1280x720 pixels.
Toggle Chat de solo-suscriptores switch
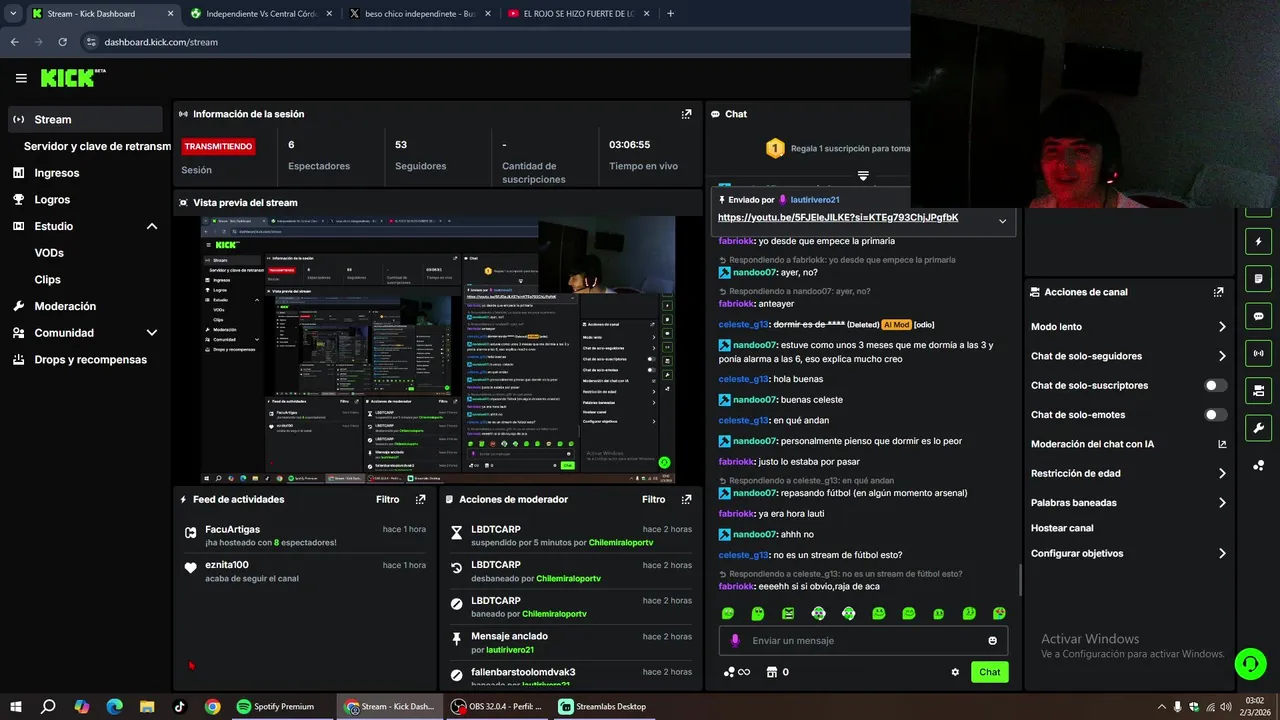coord(1215,385)
